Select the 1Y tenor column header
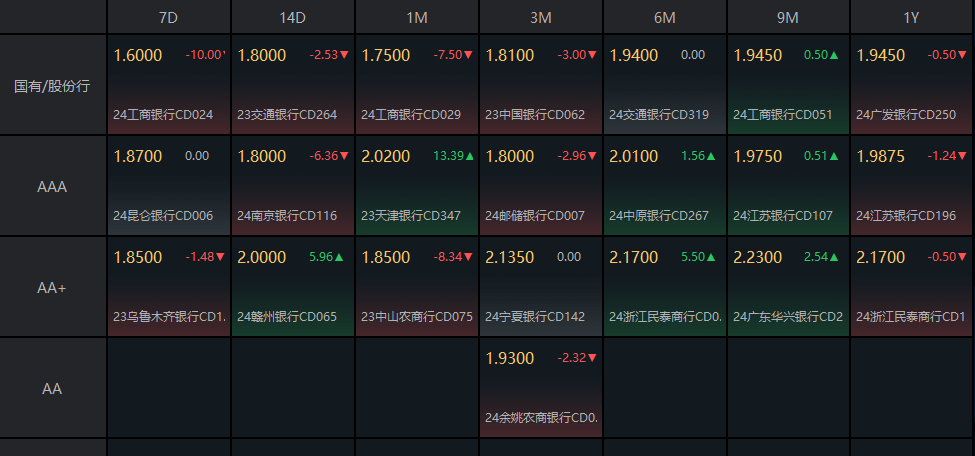 click(x=912, y=17)
